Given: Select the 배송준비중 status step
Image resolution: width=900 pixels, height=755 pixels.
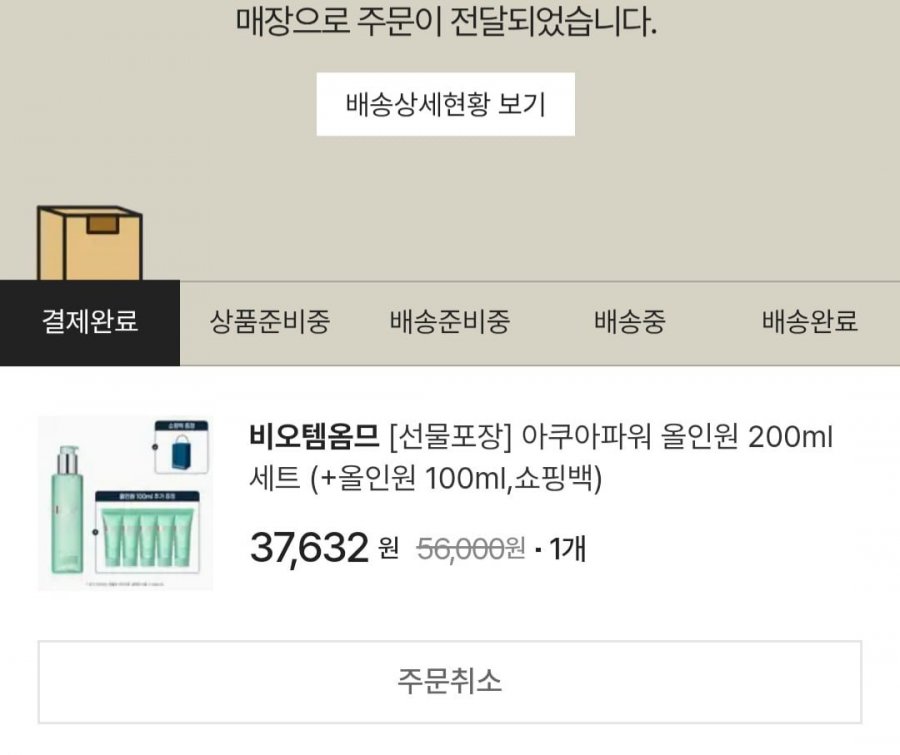Looking at the screenshot, I should (x=450, y=322).
